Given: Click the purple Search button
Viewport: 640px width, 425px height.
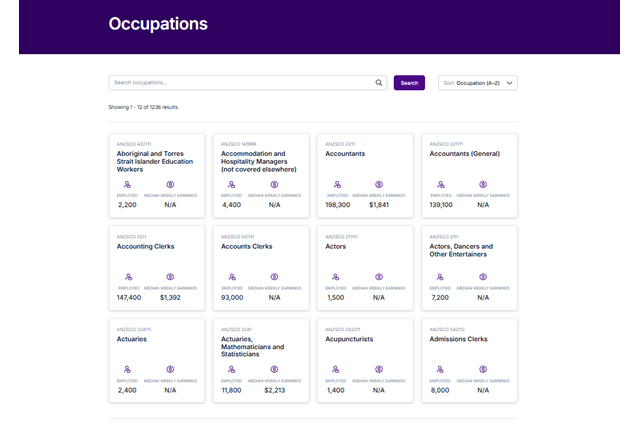Looking at the screenshot, I should pos(409,83).
